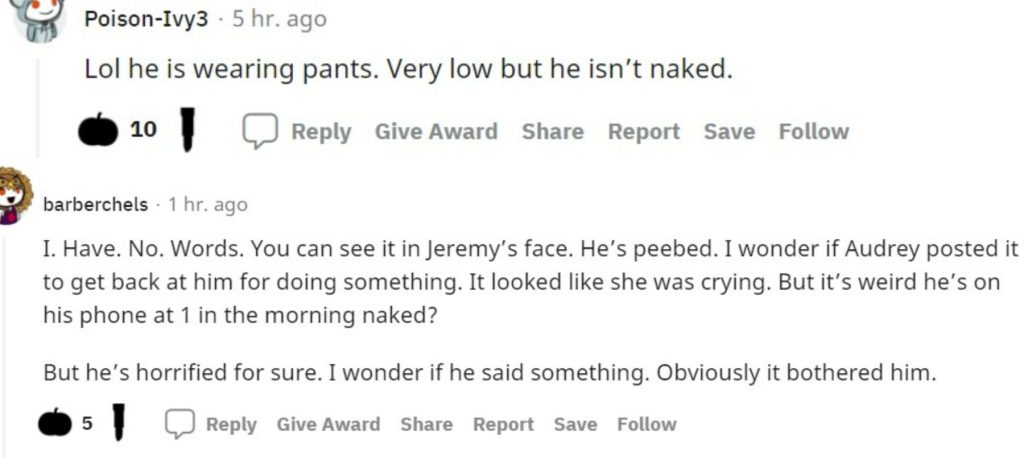Downvote Poison-Ivy3's comment
Image resolution: width=1024 pixels, height=460 pixels.
coord(186,131)
